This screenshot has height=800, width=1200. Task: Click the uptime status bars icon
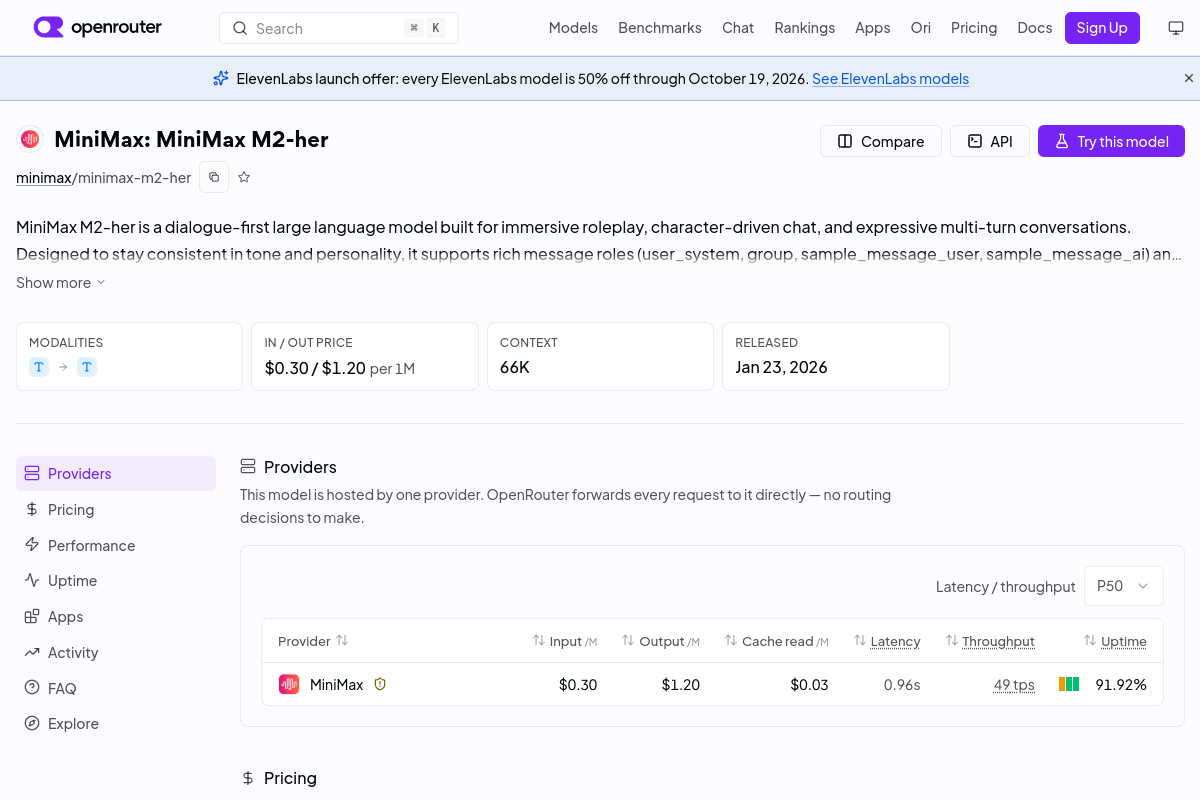1069,685
